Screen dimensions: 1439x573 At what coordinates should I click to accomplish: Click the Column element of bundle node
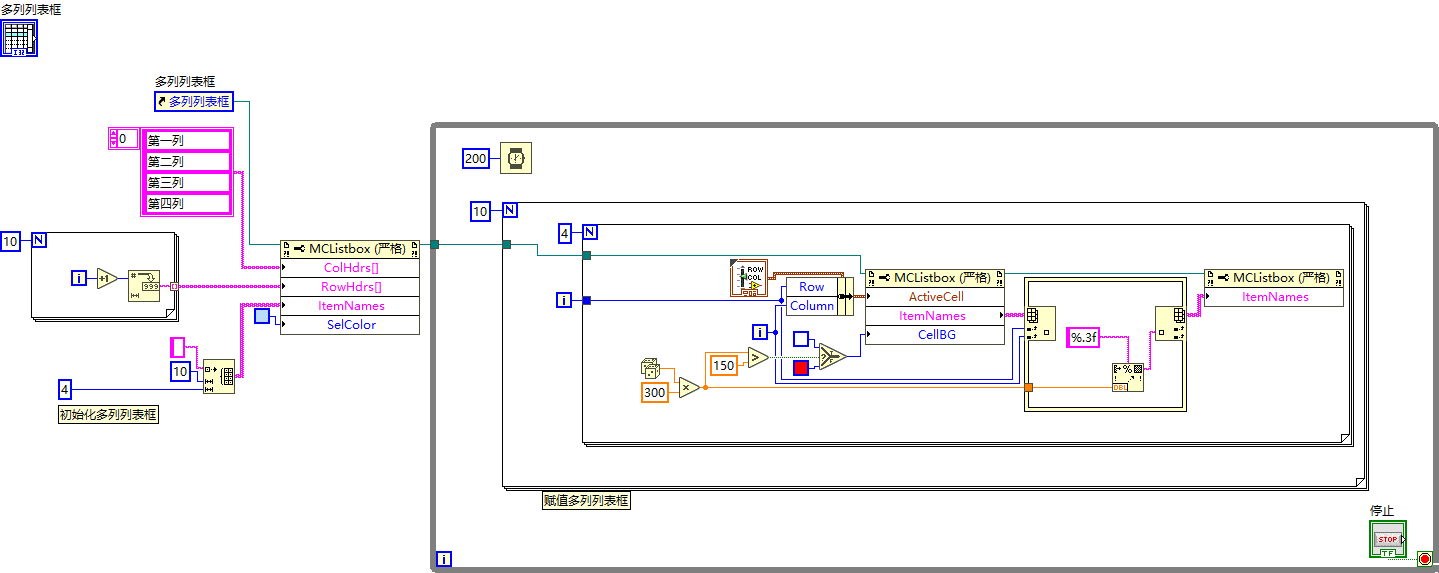(812, 306)
